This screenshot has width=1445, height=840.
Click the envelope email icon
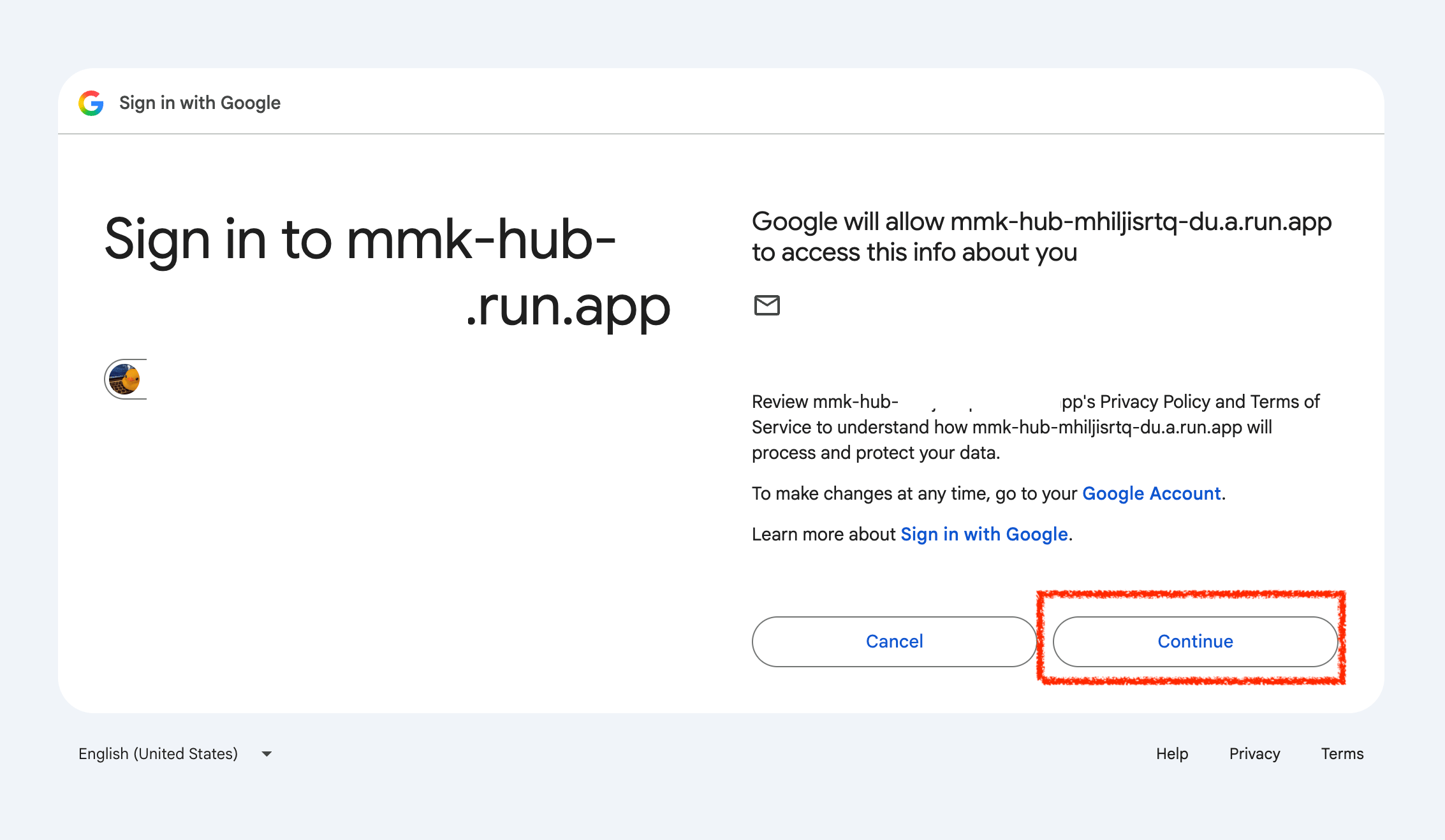click(x=767, y=305)
